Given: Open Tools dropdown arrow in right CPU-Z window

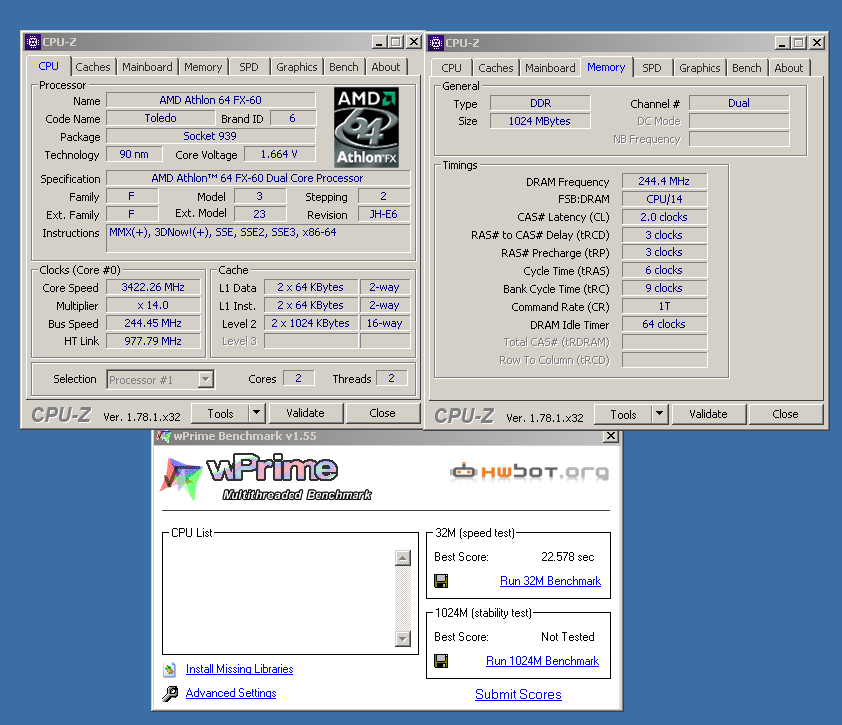Looking at the screenshot, I should (x=660, y=414).
